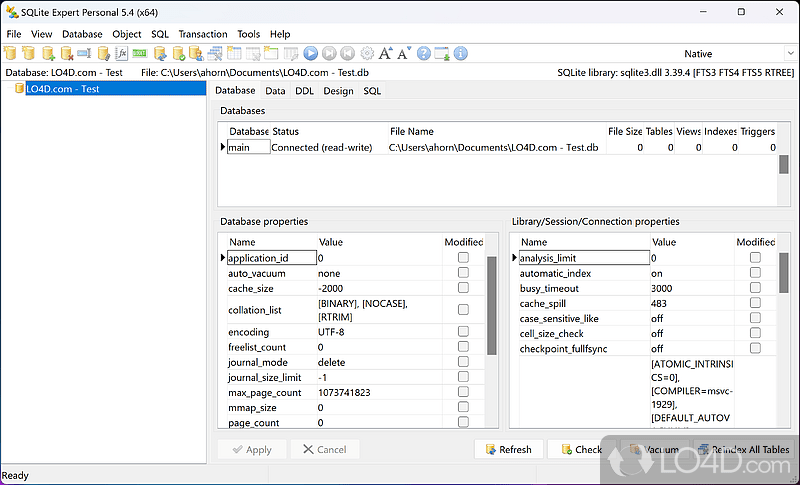Open the File menu

point(14,34)
